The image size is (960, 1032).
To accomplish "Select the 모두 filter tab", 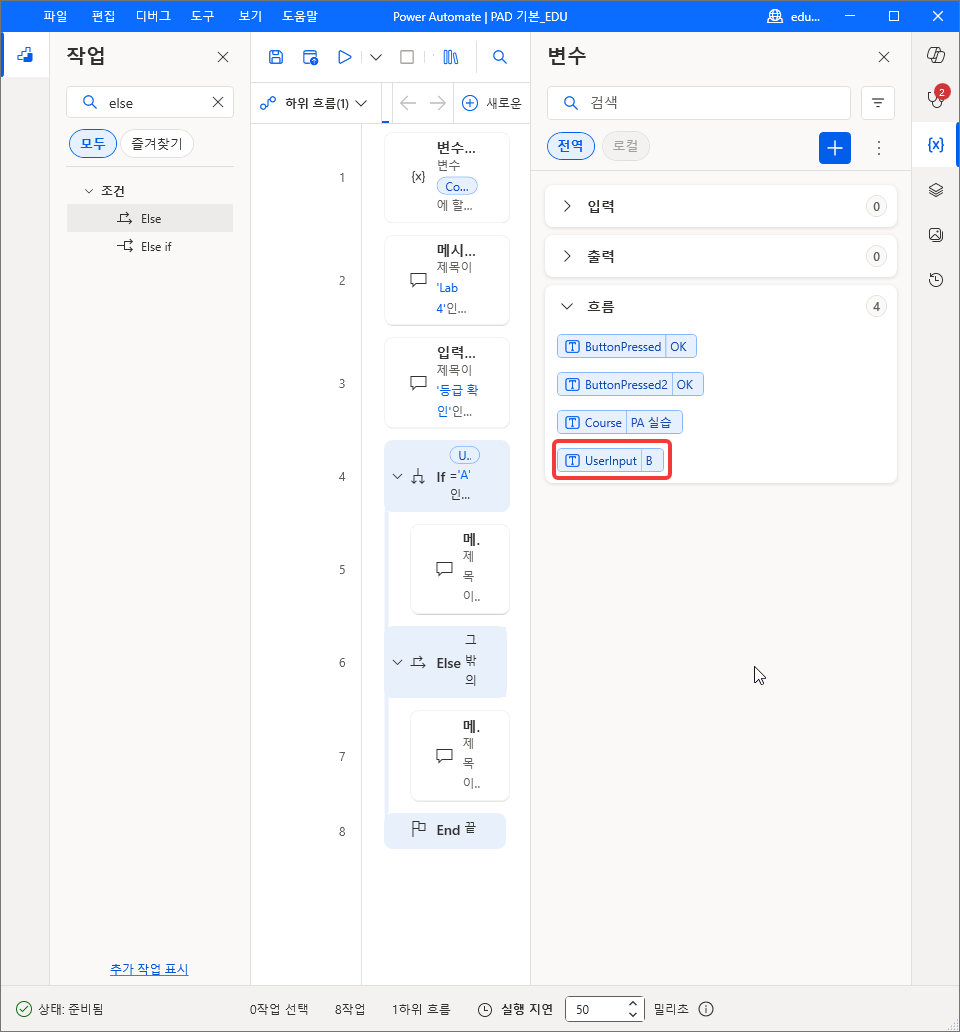I will tap(93, 143).
